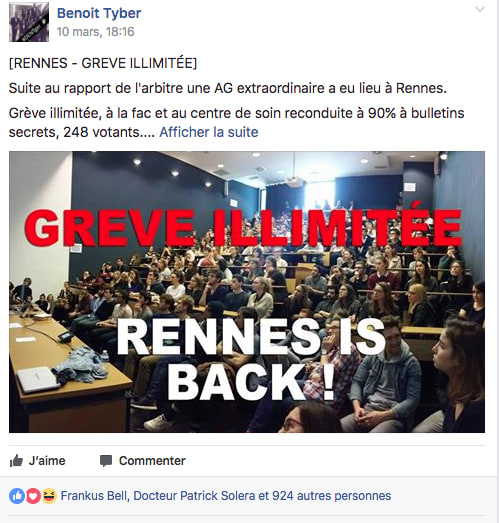Open Frankus Bell's profile link

click(x=94, y=496)
